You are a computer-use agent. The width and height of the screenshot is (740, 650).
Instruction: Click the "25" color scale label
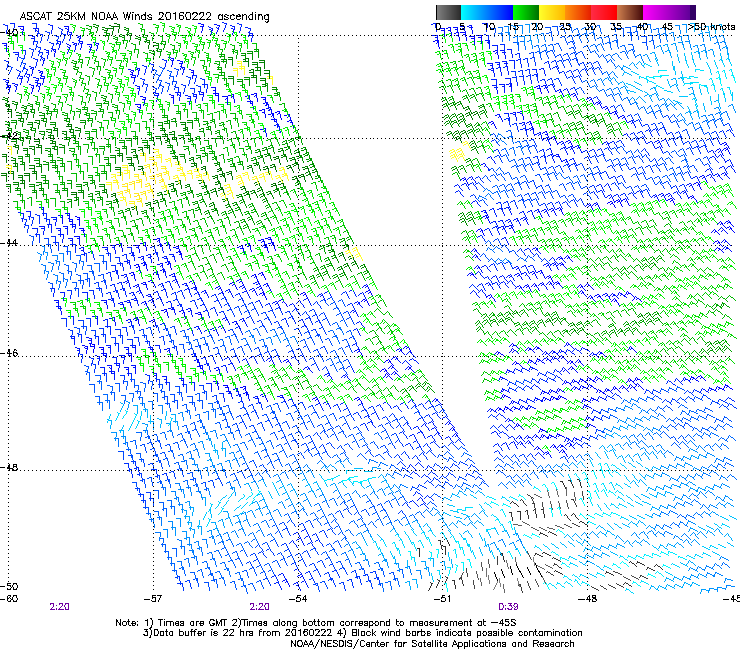point(565,27)
